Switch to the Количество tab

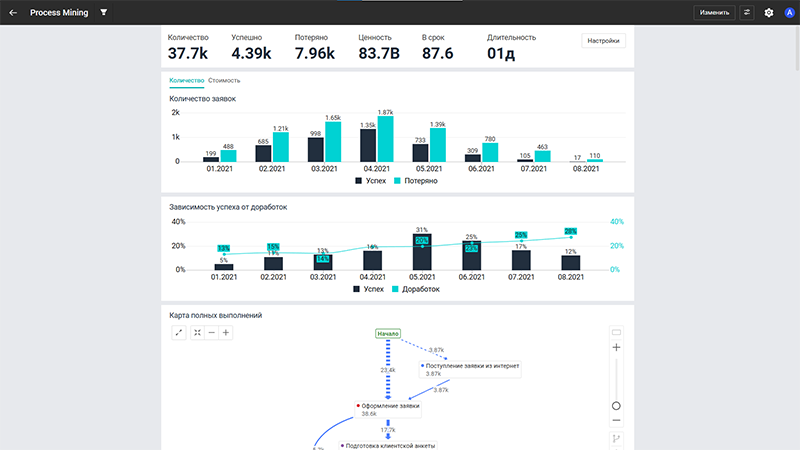coord(186,81)
